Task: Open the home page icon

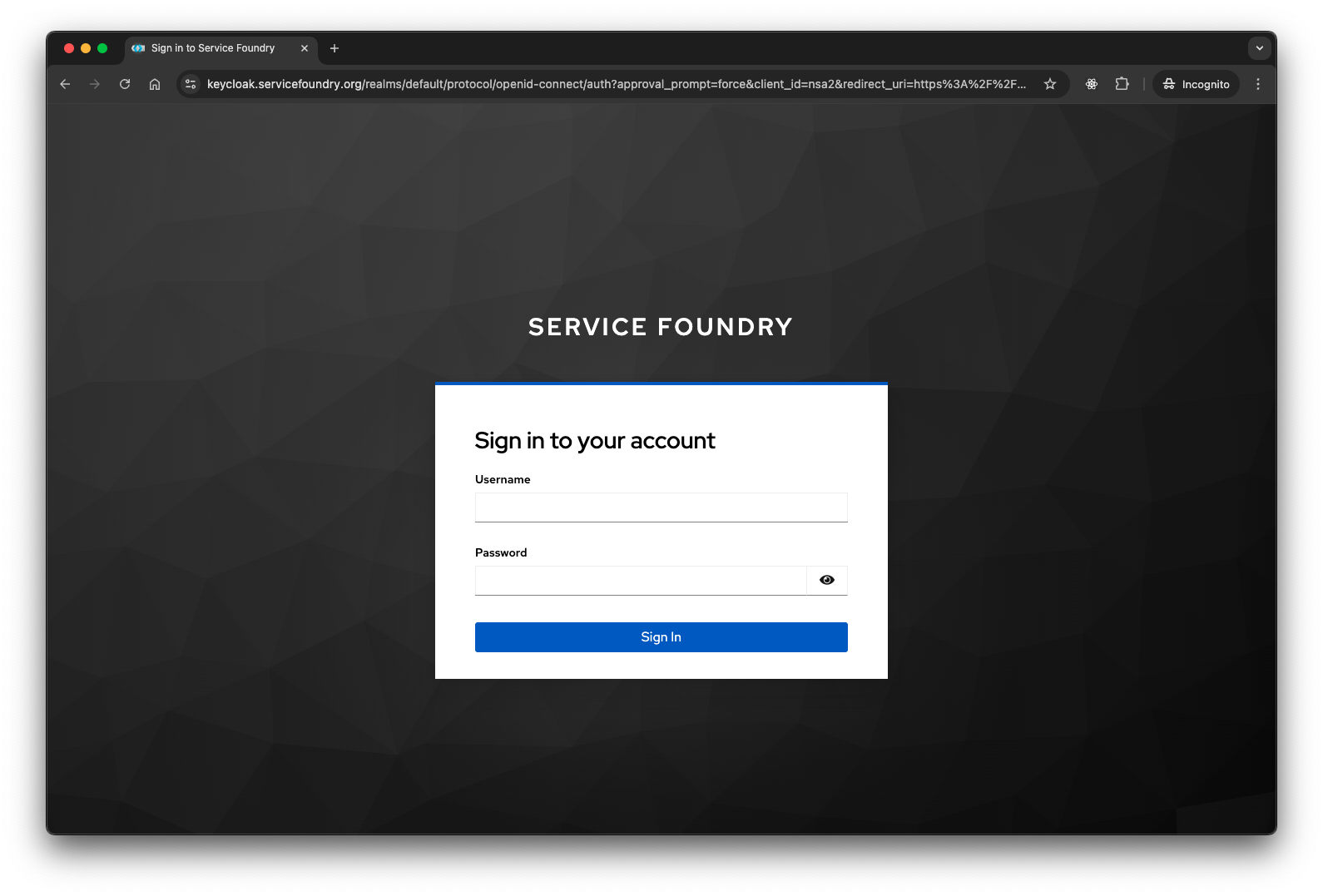Action: point(155,84)
